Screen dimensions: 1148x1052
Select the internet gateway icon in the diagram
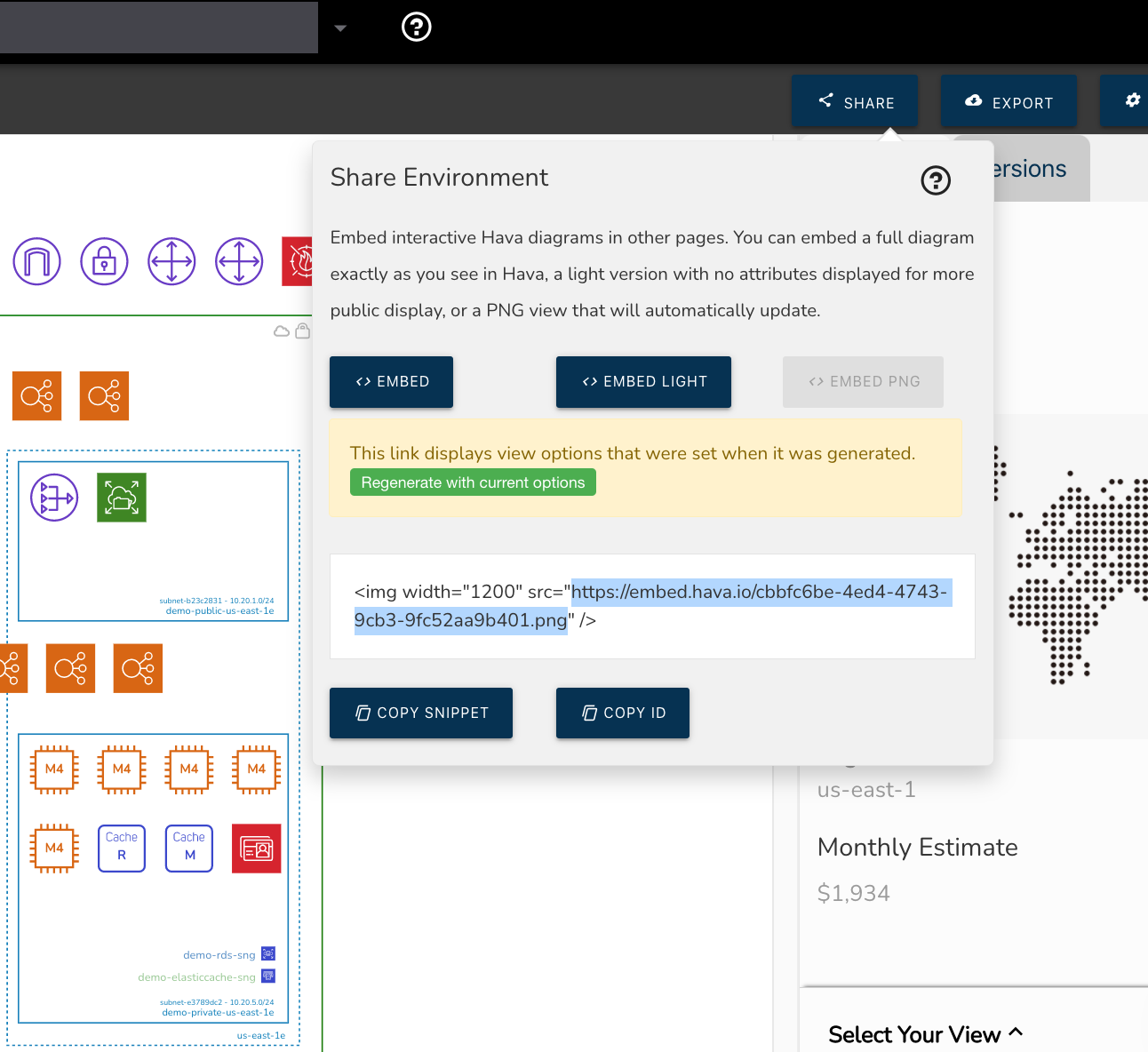point(36,261)
